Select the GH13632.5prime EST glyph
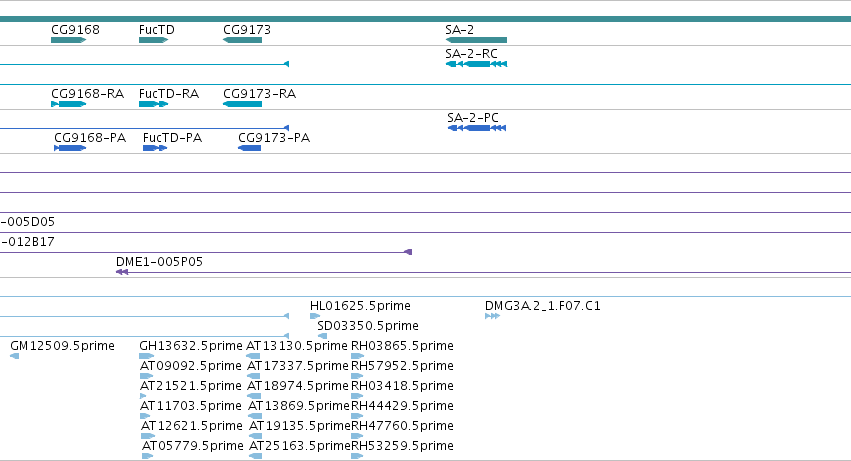Image resolution: width=851 pixels, height=461 pixels. [x=147, y=356]
